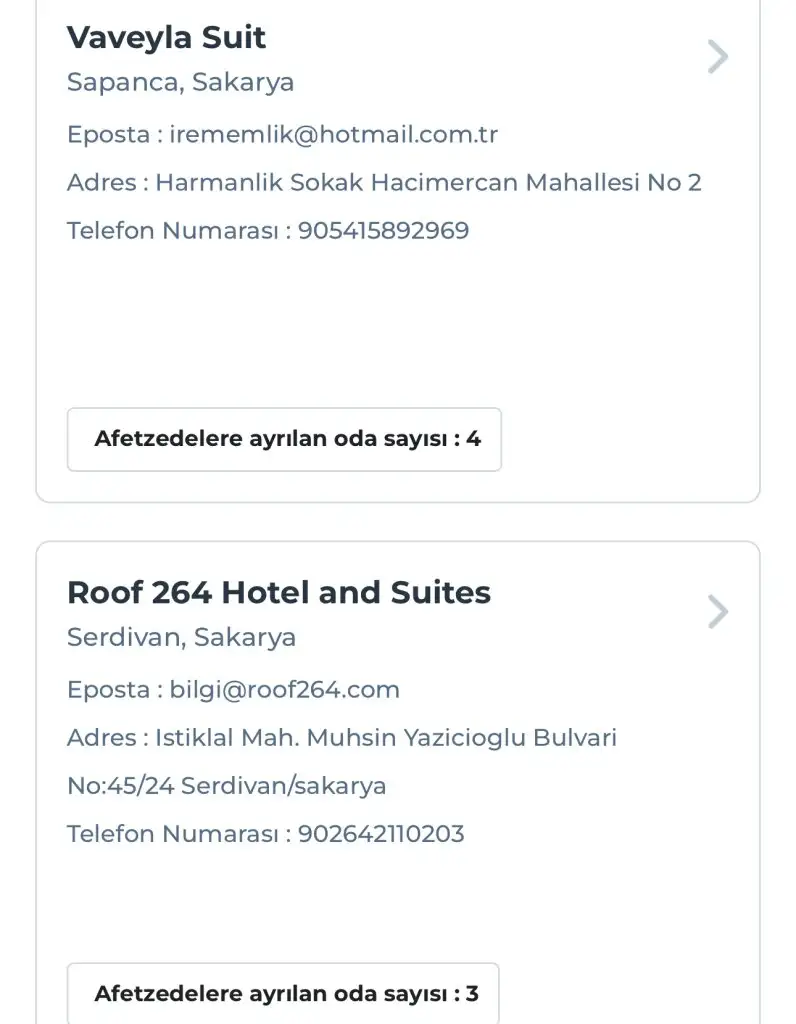
Task: Tap the Sapanca, Sakarya location text
Action: pos(180,82)
